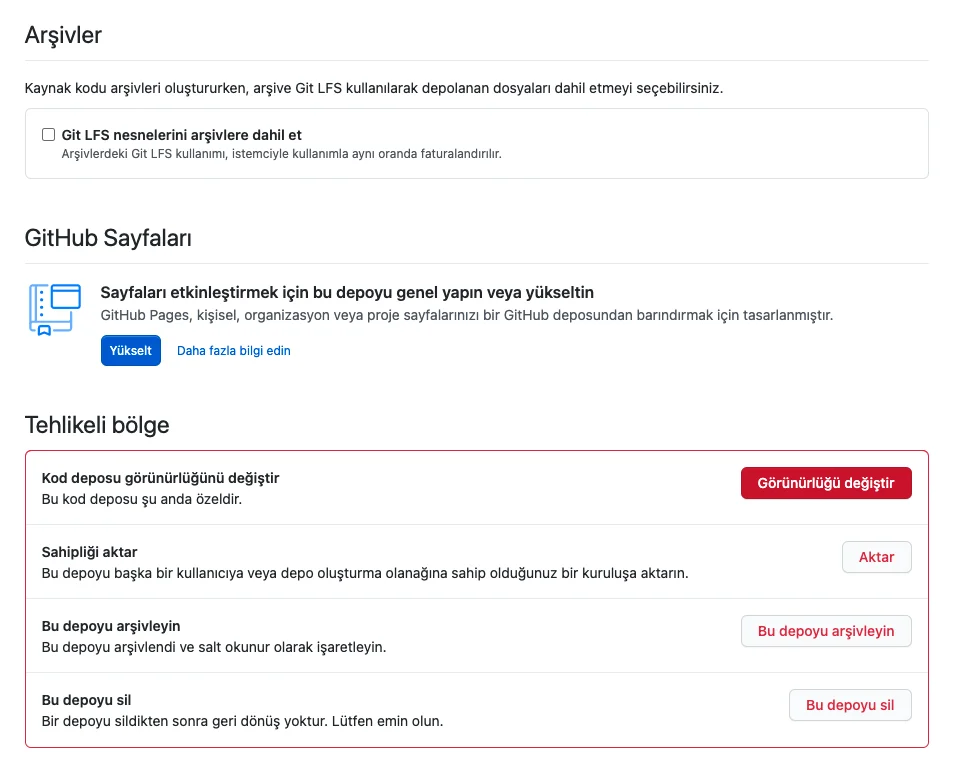Viewport: 972px width, 774px height.
Task: Click the 'Bu kod deposu şu anda özeldir' text
Action: tap(142, 498)
